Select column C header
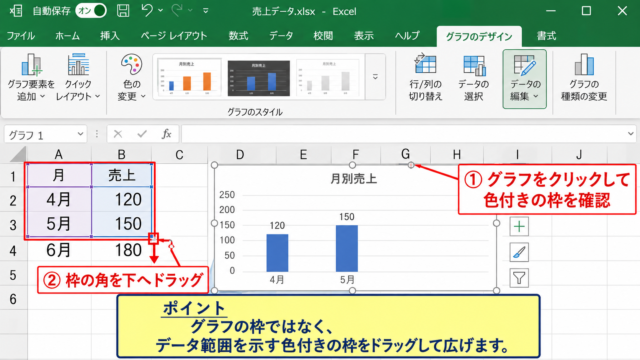 179,155
